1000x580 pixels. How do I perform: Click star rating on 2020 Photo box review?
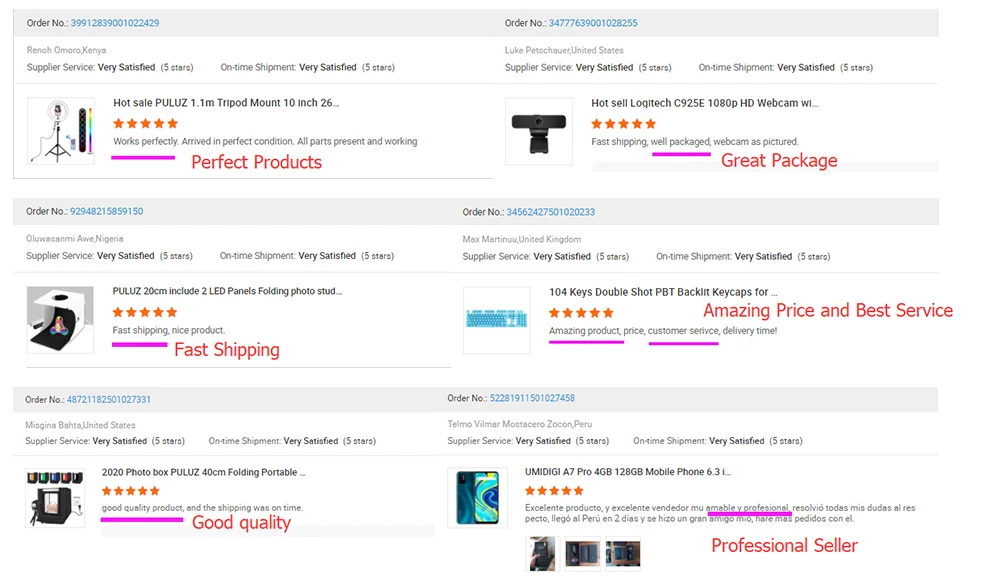(131, 491)
